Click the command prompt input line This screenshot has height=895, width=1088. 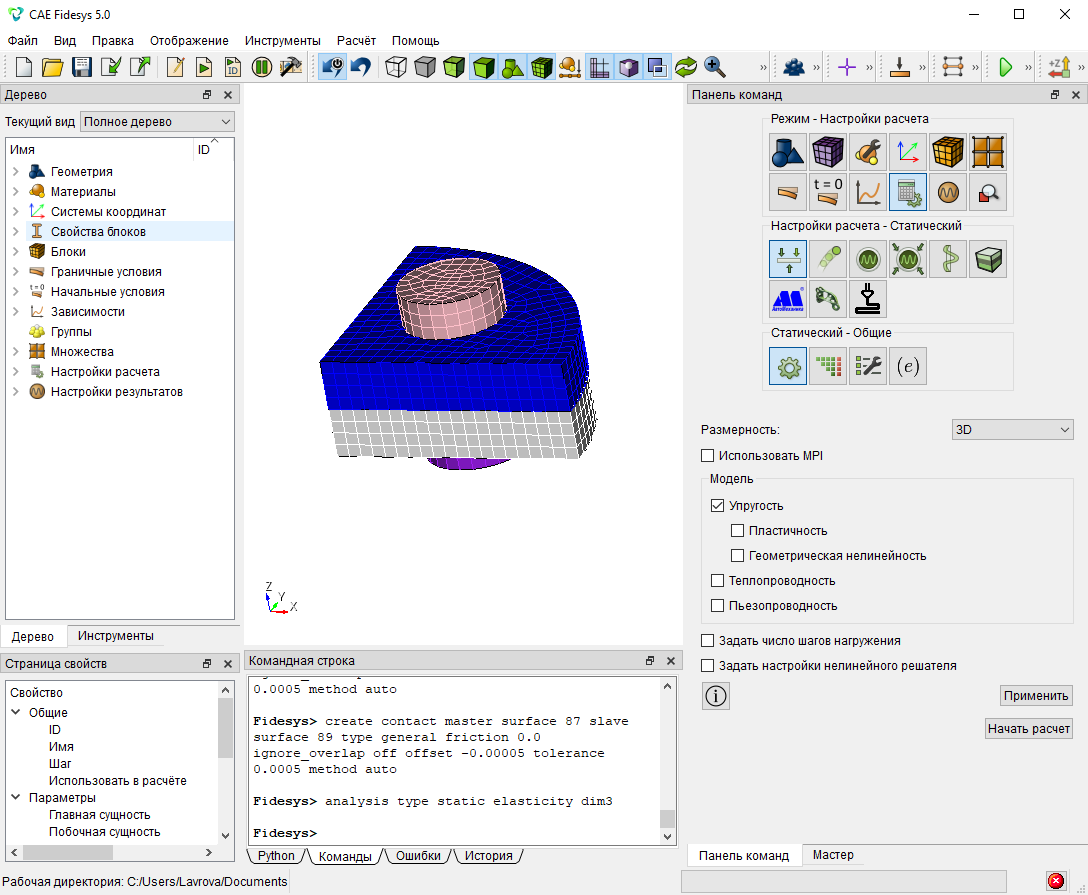(x=454, y=833)
